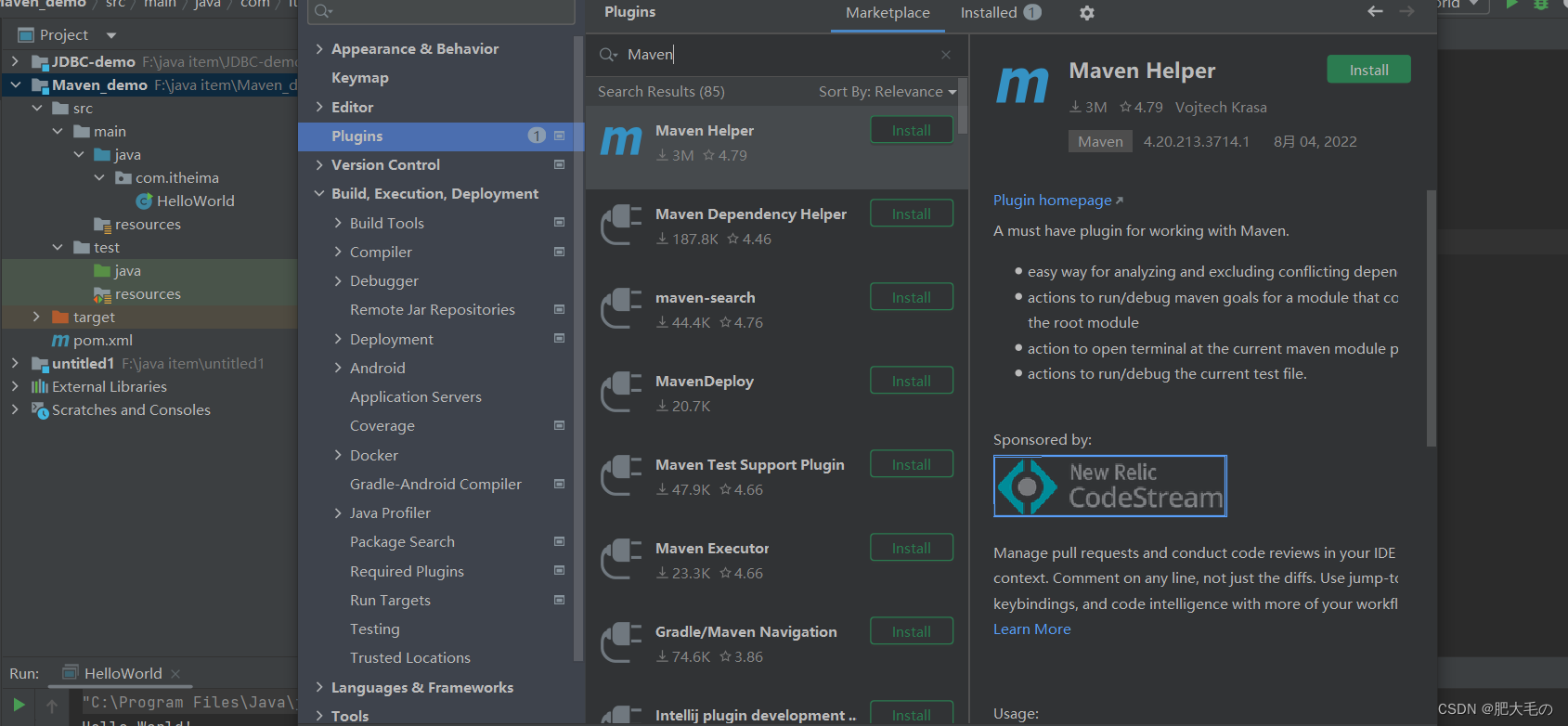This screenshot has height=726, width=1568.
Task: Expand target folder in project tree
Action: click(x=36, y=317)
